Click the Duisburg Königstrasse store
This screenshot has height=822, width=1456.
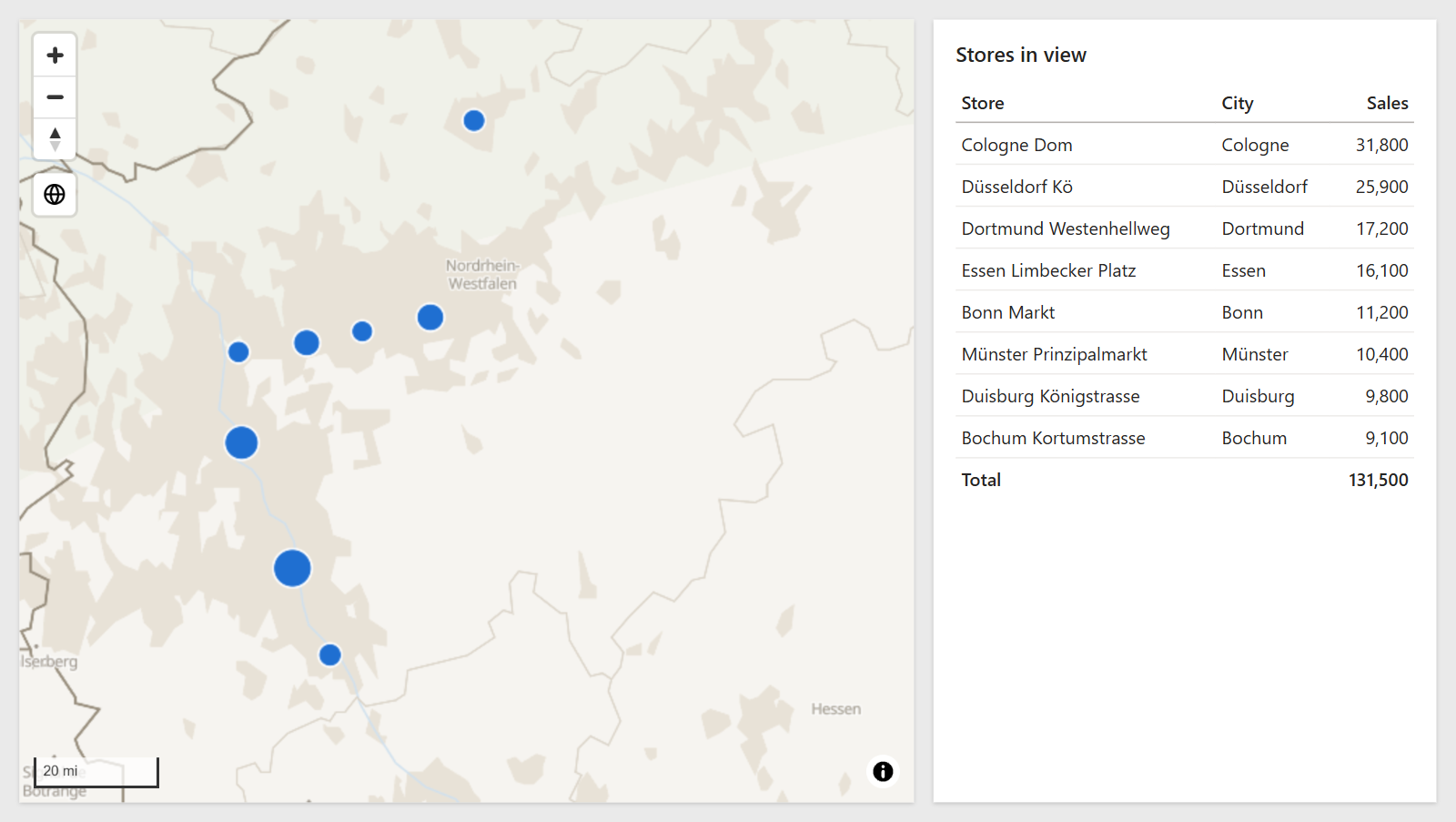click(1050, 396)
